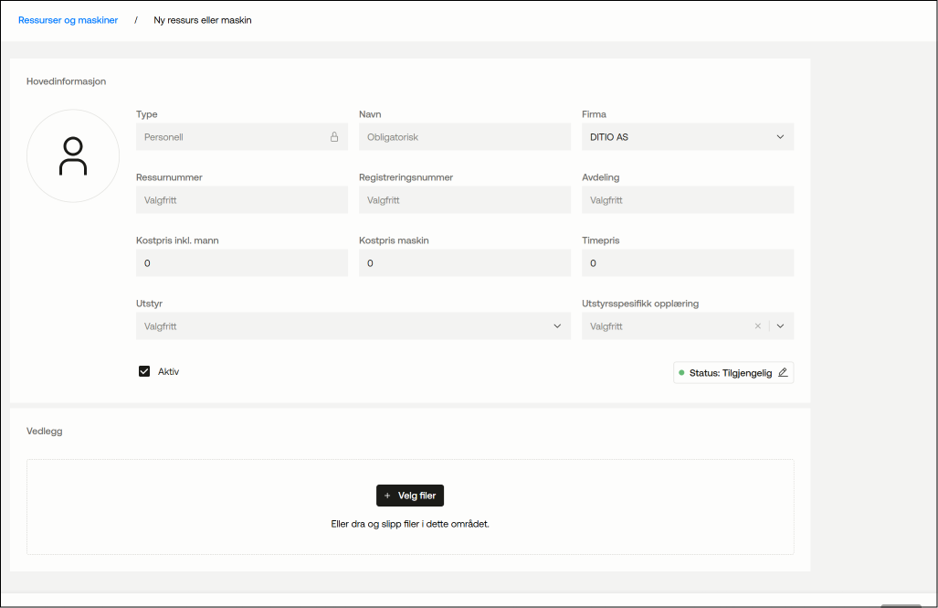The image size is (938, 608).
Task: Clear Utstyrsspesifikk opplæring with the X icon
Action: (x=758, y=326)
